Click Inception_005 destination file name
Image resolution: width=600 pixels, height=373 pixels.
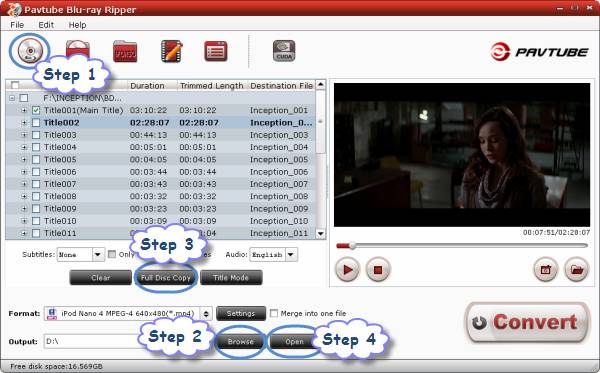click(x=279, y=160)
